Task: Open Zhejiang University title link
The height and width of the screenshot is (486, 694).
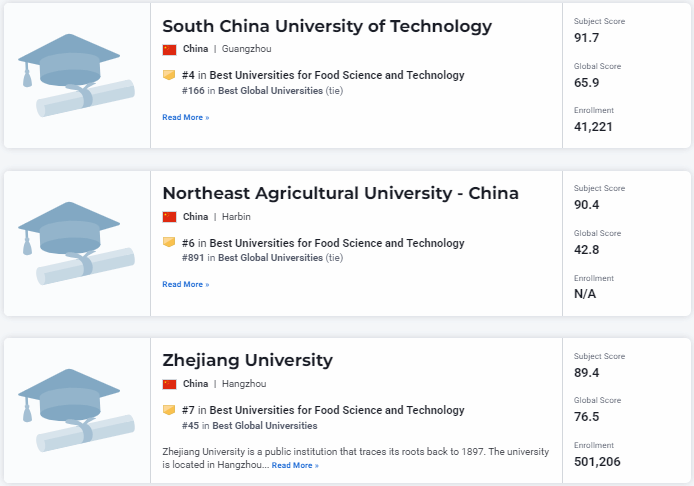Action: (247, 360)
